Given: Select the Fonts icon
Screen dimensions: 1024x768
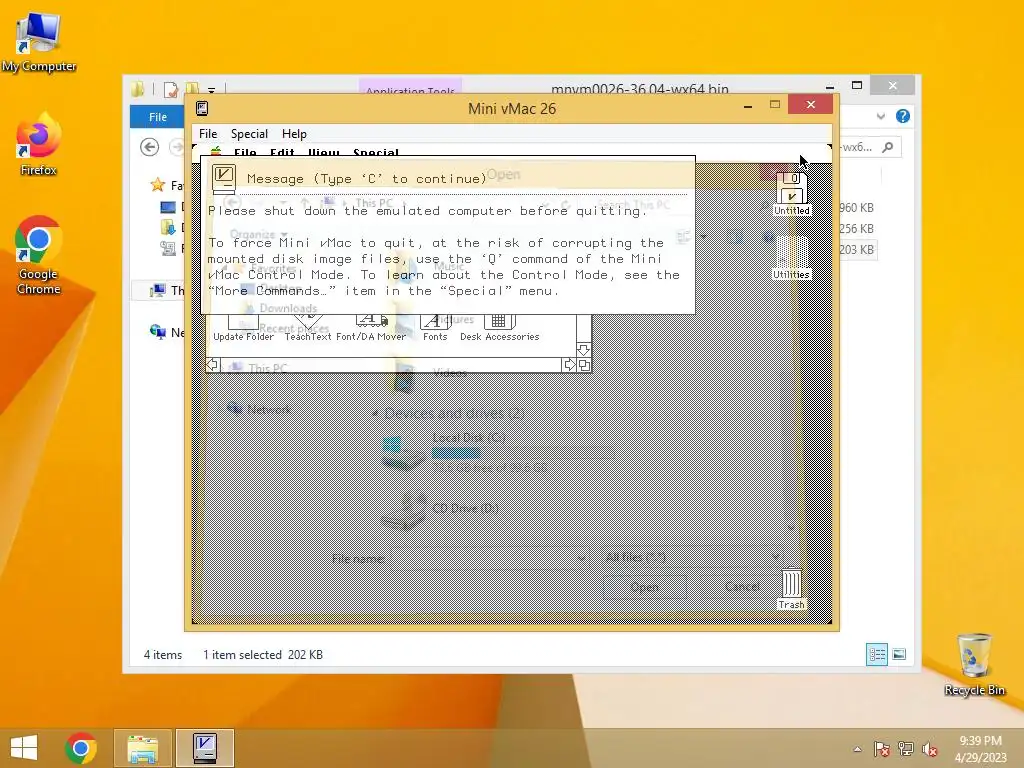Looking at the screenshot, I should 435,328.
